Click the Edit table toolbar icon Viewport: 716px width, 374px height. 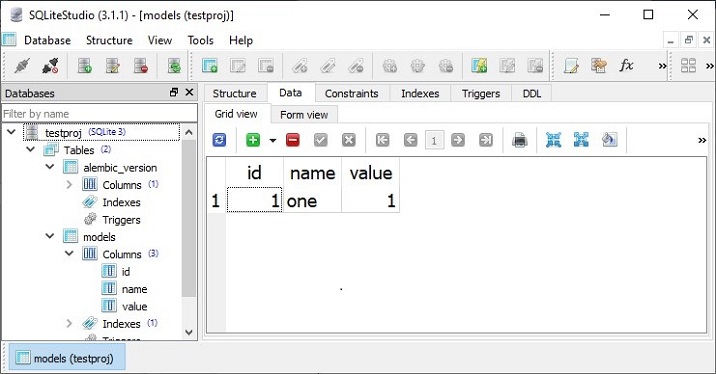[238, 66]
